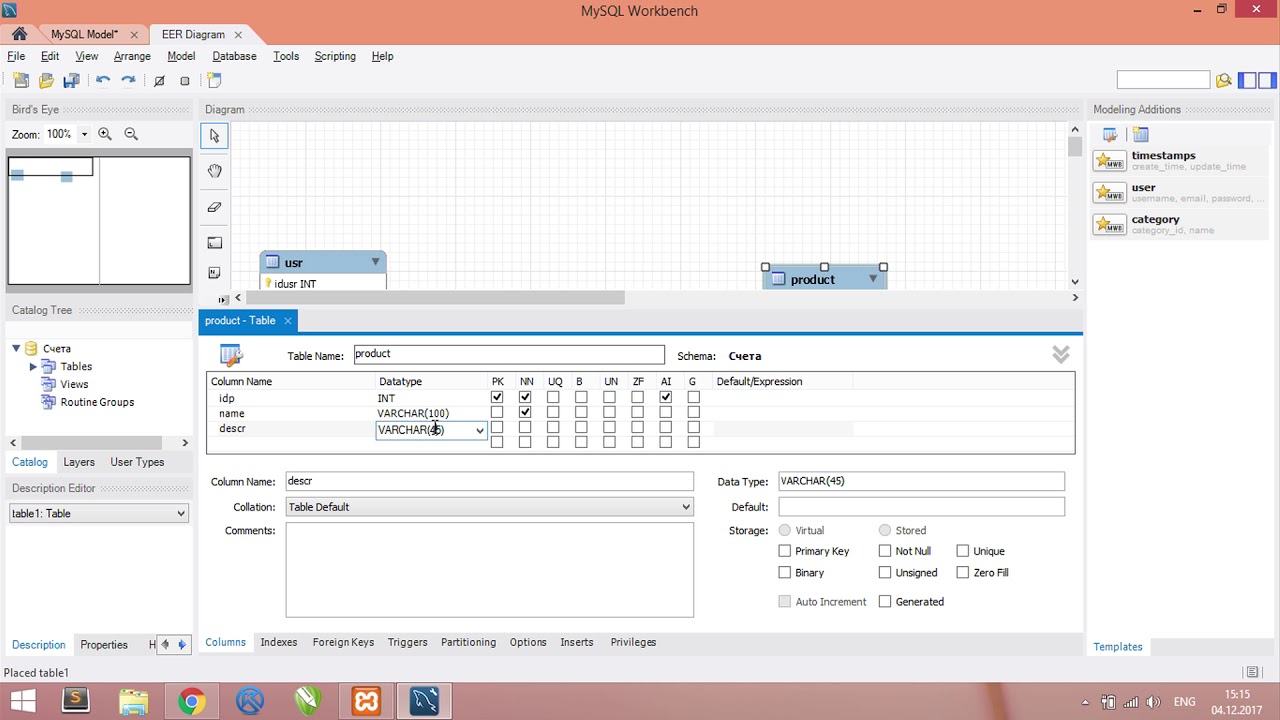Click the Table Name input field
The width and height of the screenshot is (1280, 720).
[x=509, y=355]
